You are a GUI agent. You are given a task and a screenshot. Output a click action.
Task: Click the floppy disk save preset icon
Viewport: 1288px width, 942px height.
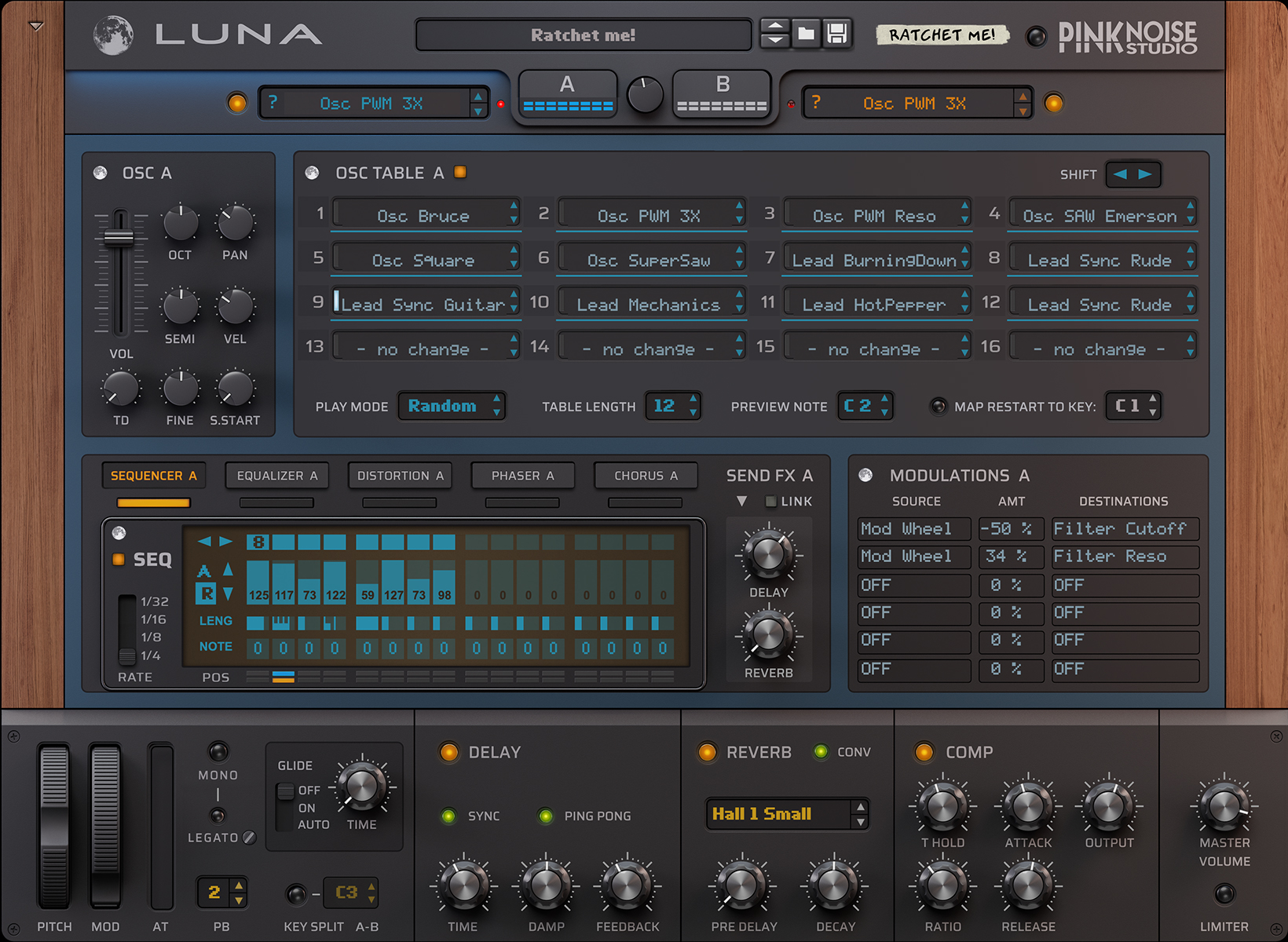837,34
